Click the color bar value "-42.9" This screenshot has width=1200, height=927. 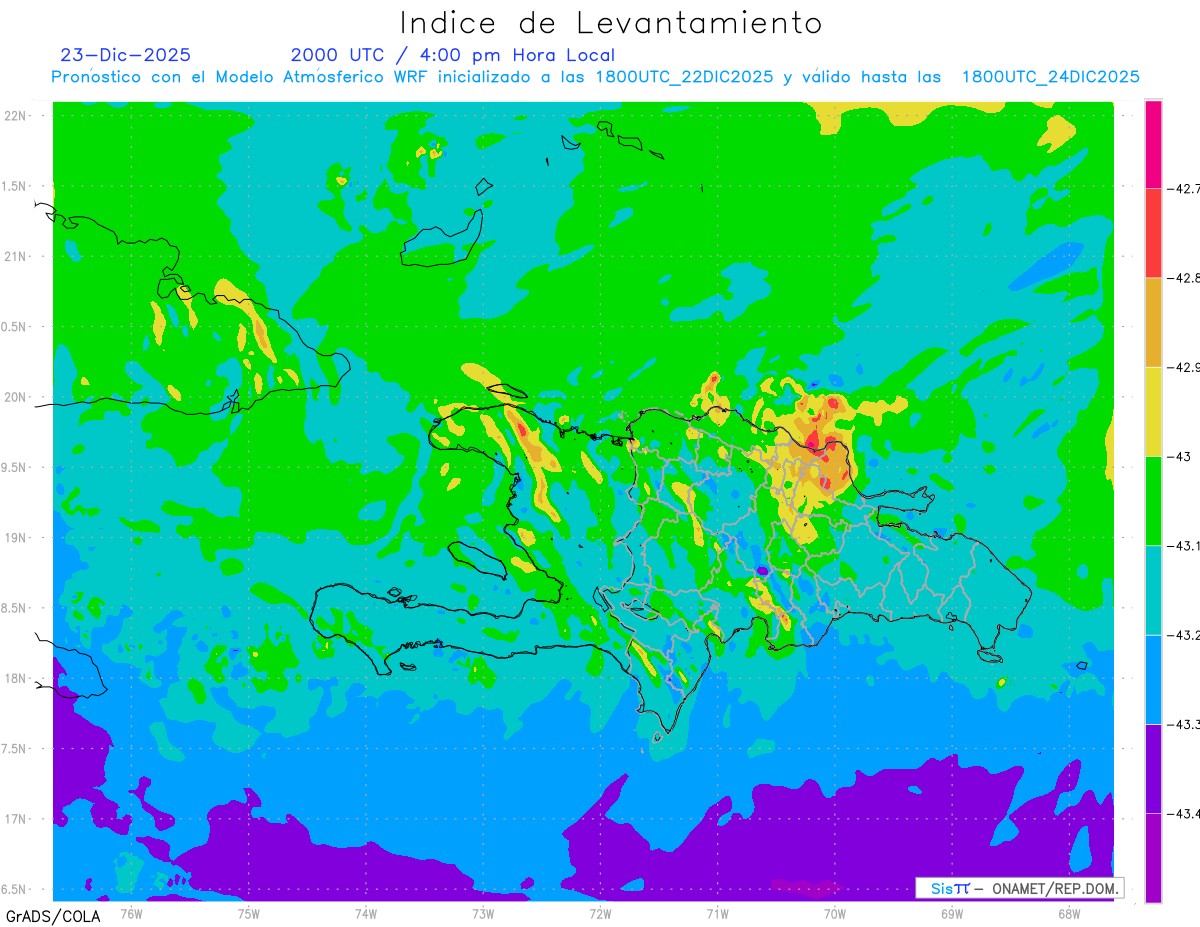[x=1184, y=367]
